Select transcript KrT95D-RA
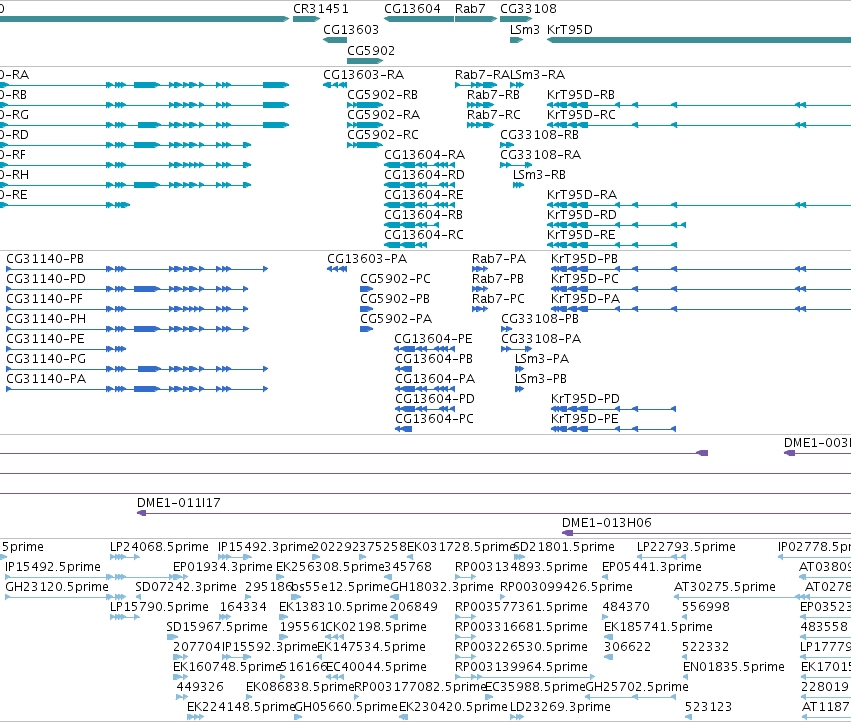 (x=581, y=195)
